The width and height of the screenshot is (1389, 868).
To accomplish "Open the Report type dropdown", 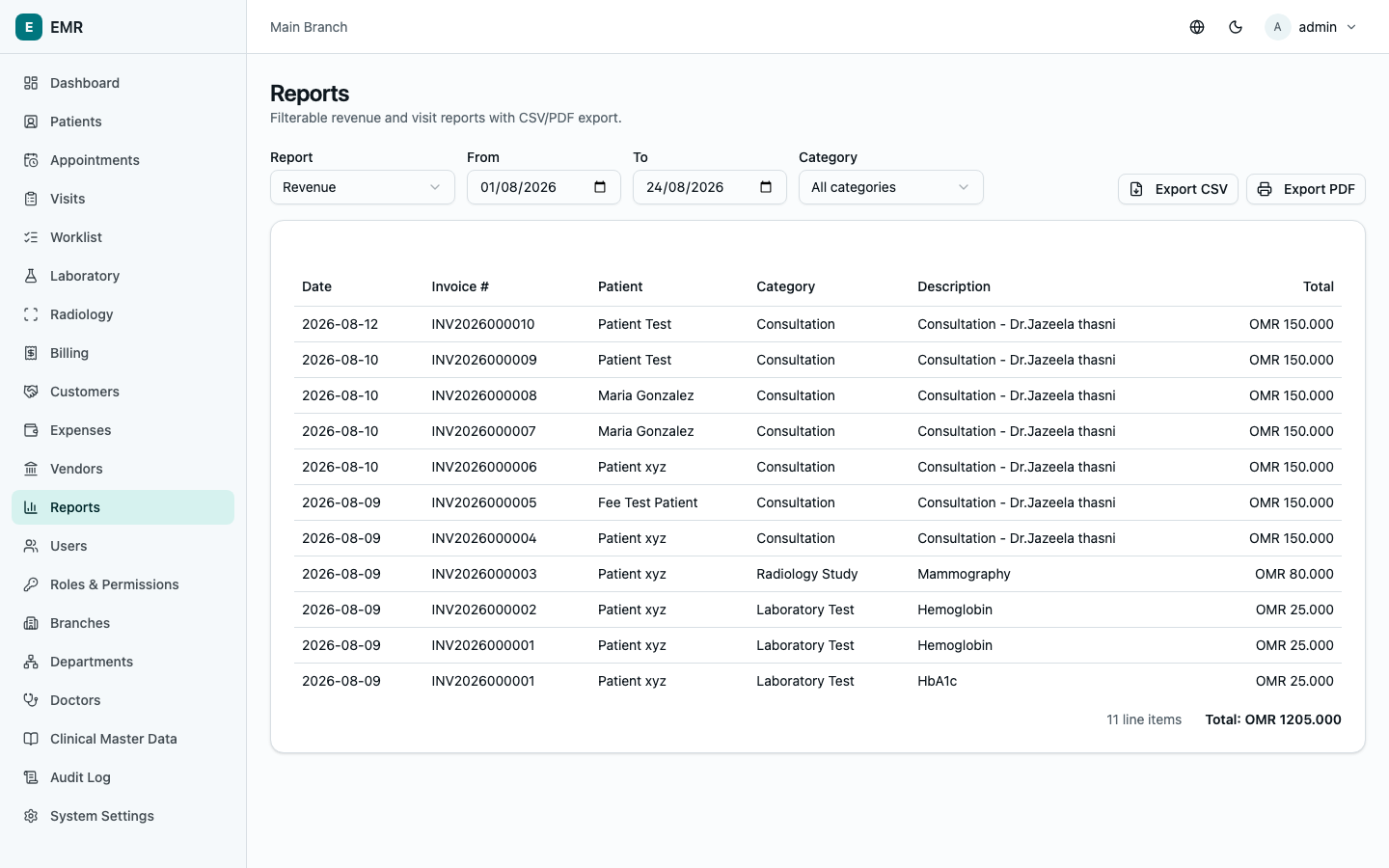I will pyautogui.click(x=363, y=187).
